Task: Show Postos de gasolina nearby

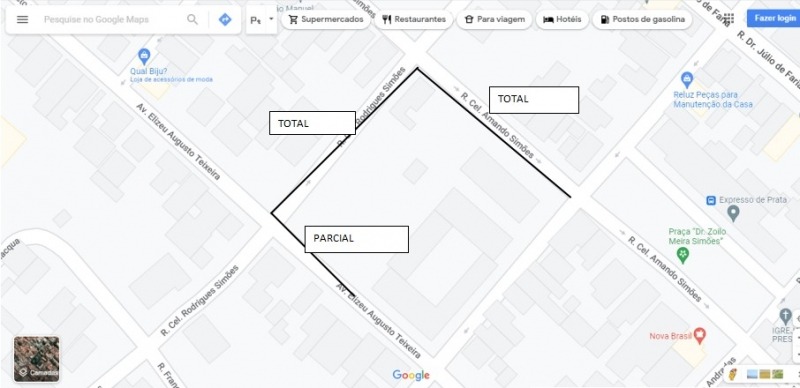Action: pyautogui.click(x=642, y=19)
